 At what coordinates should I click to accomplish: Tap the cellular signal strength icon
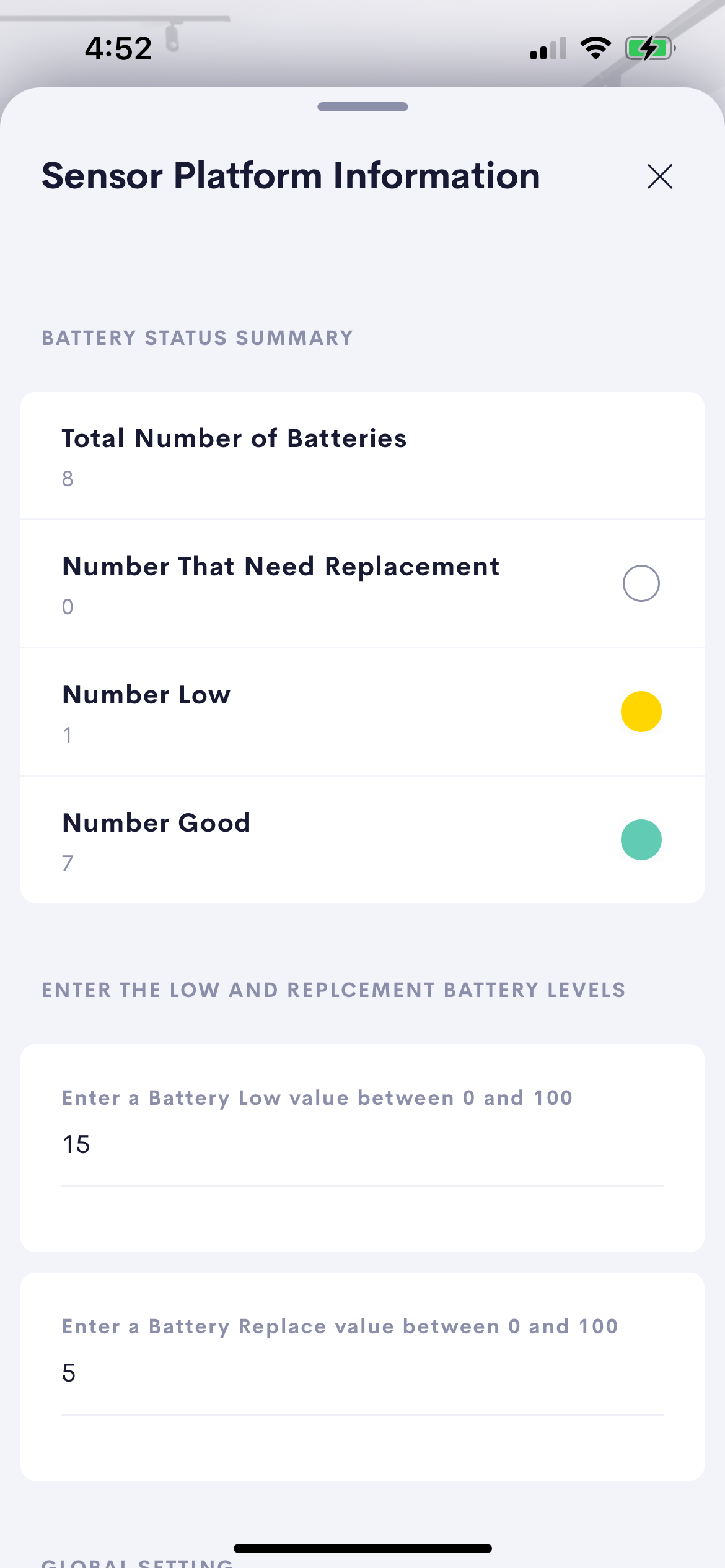pos(548,48)
